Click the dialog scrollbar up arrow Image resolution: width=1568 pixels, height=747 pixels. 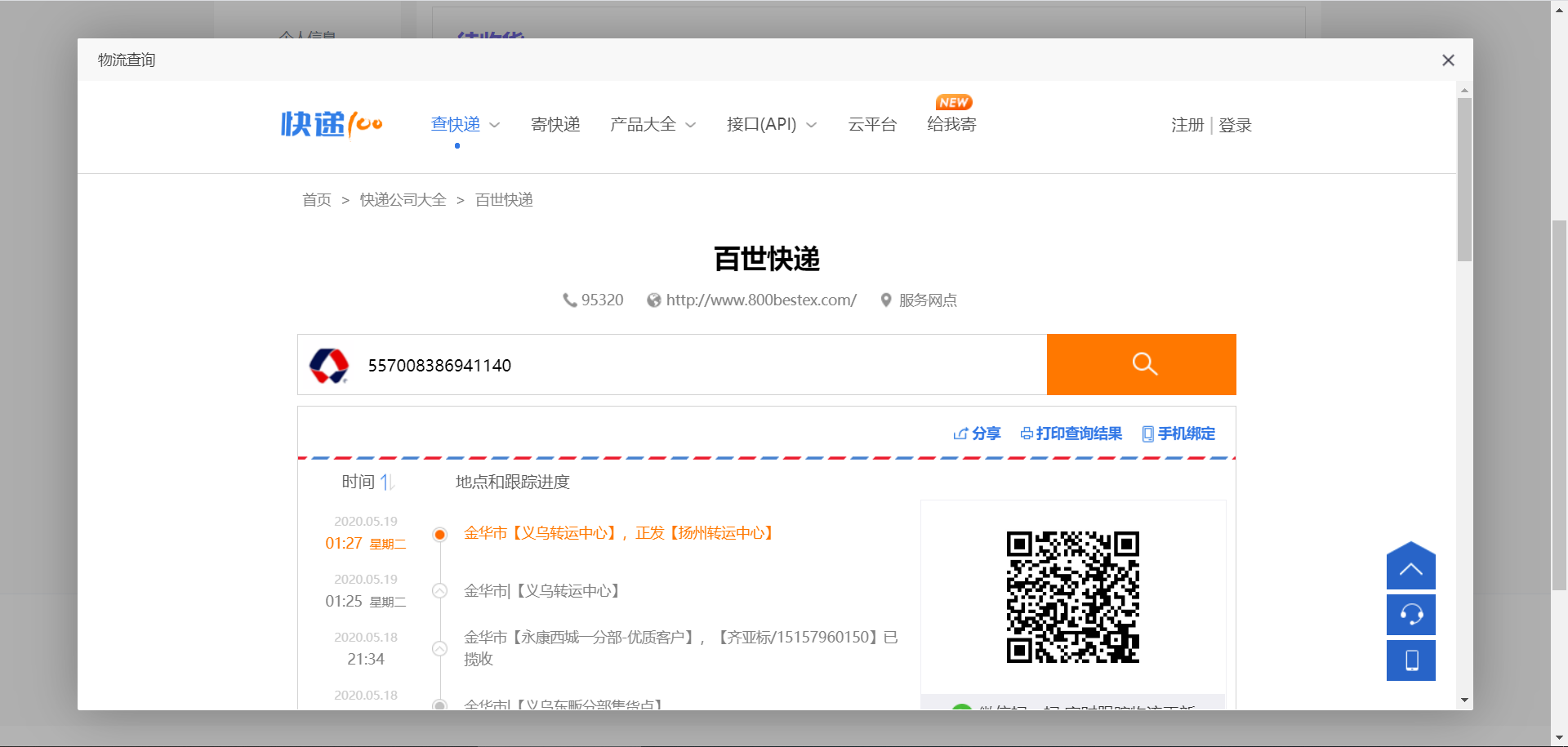tap(1464, 90)
